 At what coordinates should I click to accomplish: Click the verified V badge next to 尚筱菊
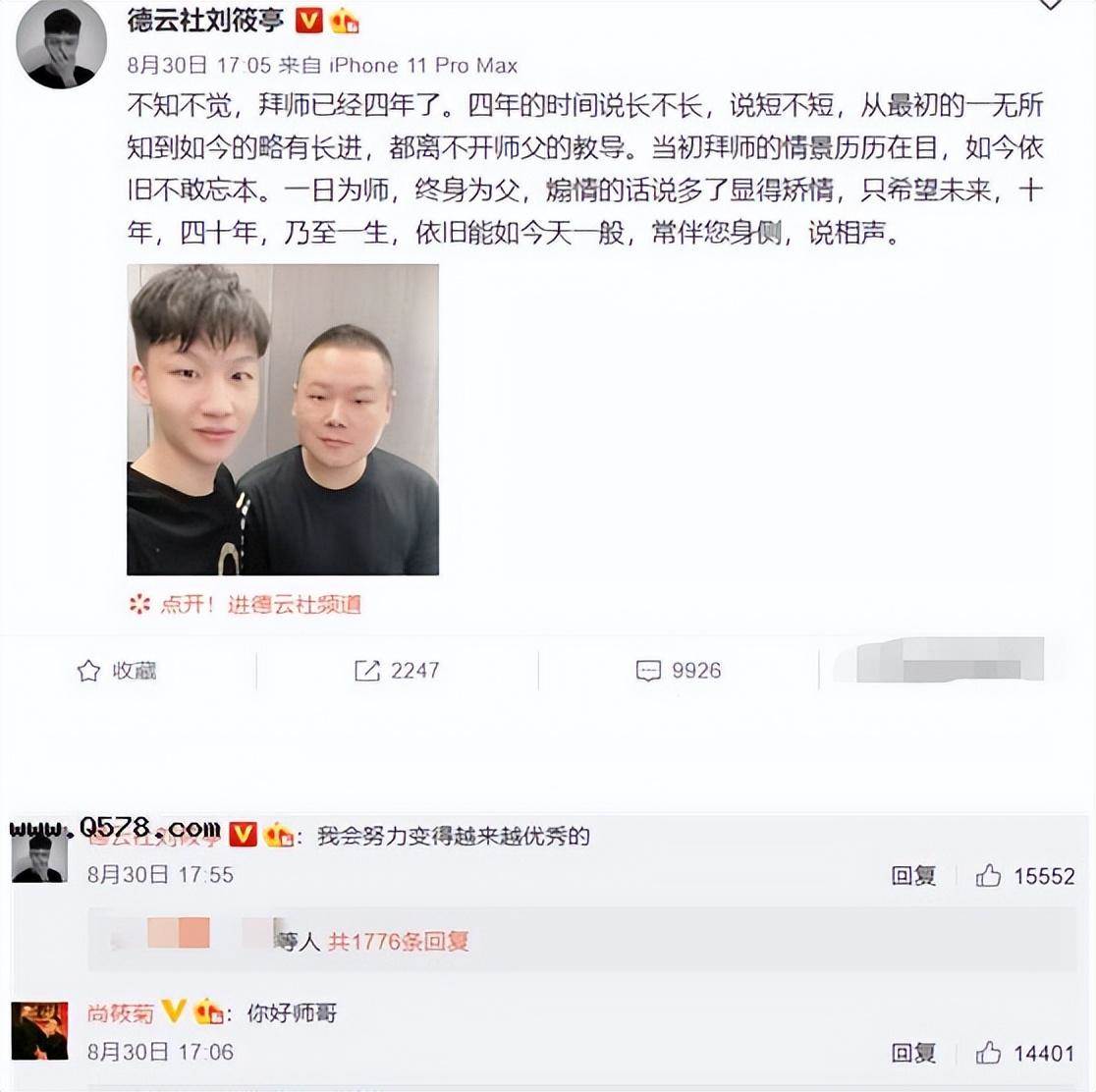pyautogui.click(x=174, y=1012)
